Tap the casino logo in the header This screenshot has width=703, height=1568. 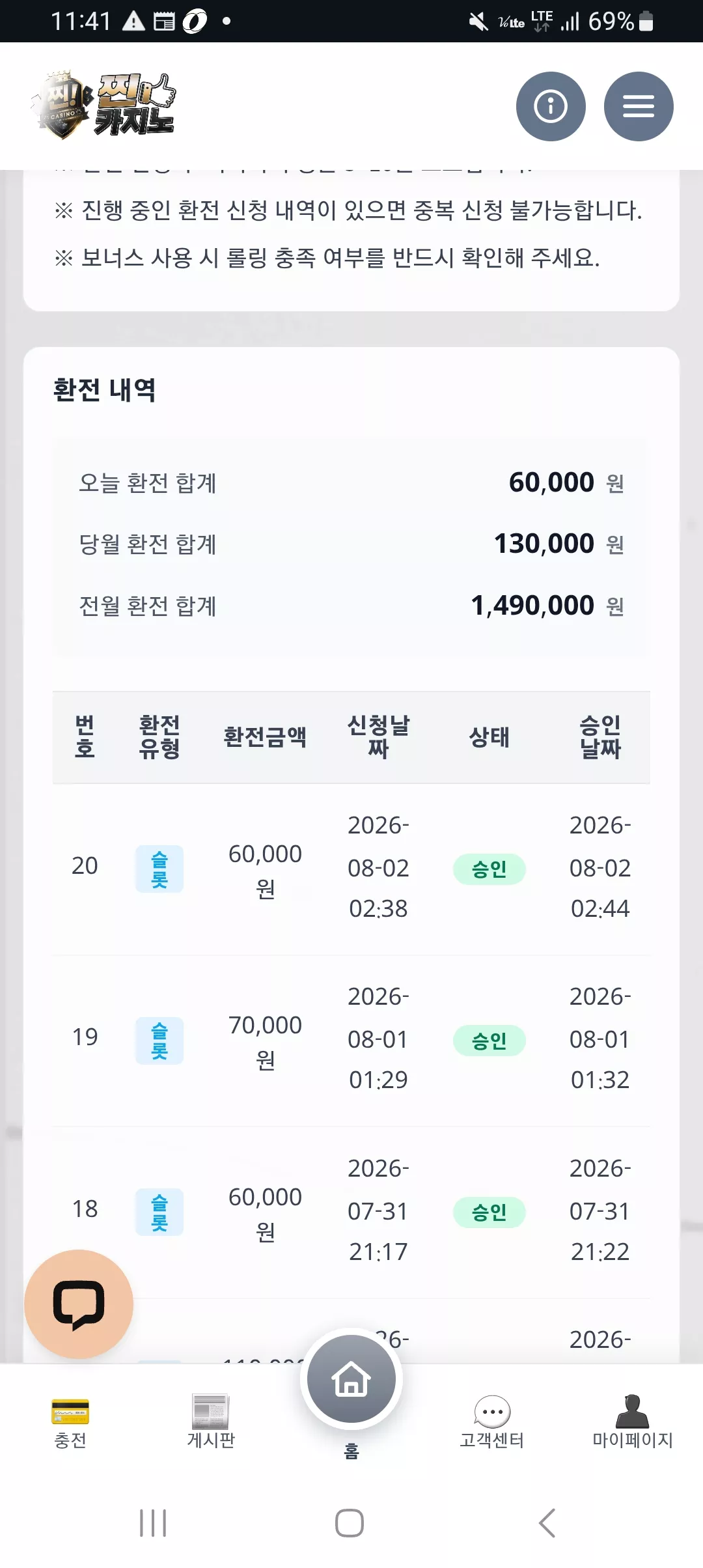click(103, 105)
